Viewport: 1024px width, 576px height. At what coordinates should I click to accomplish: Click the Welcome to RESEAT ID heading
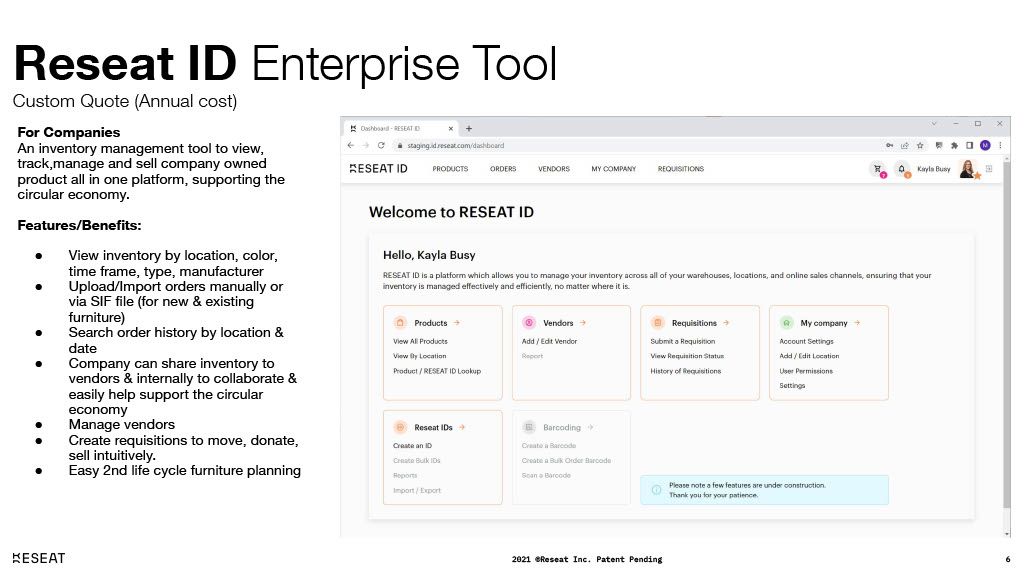451,212
